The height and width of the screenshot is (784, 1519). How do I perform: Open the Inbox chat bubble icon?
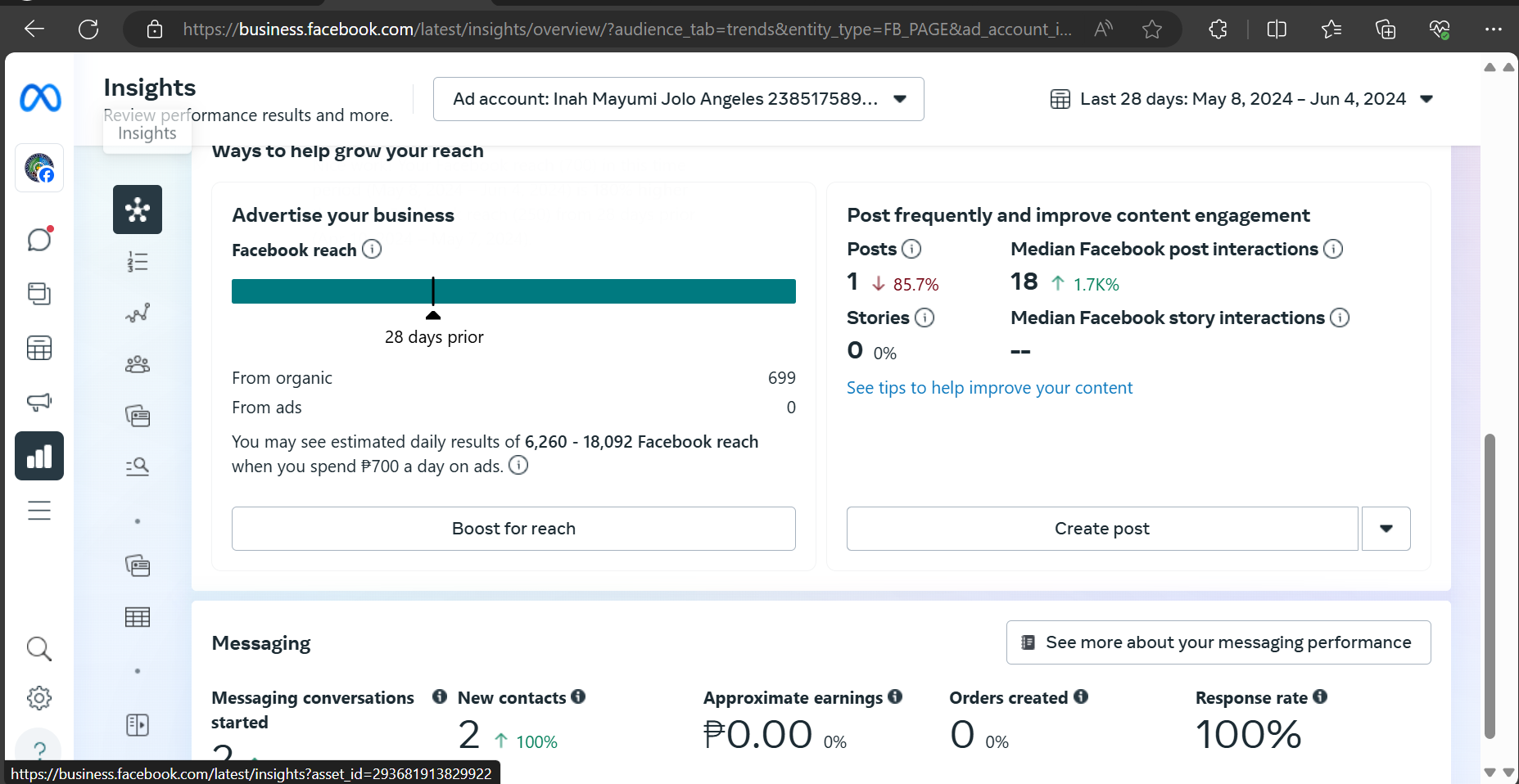coord(39,240)
